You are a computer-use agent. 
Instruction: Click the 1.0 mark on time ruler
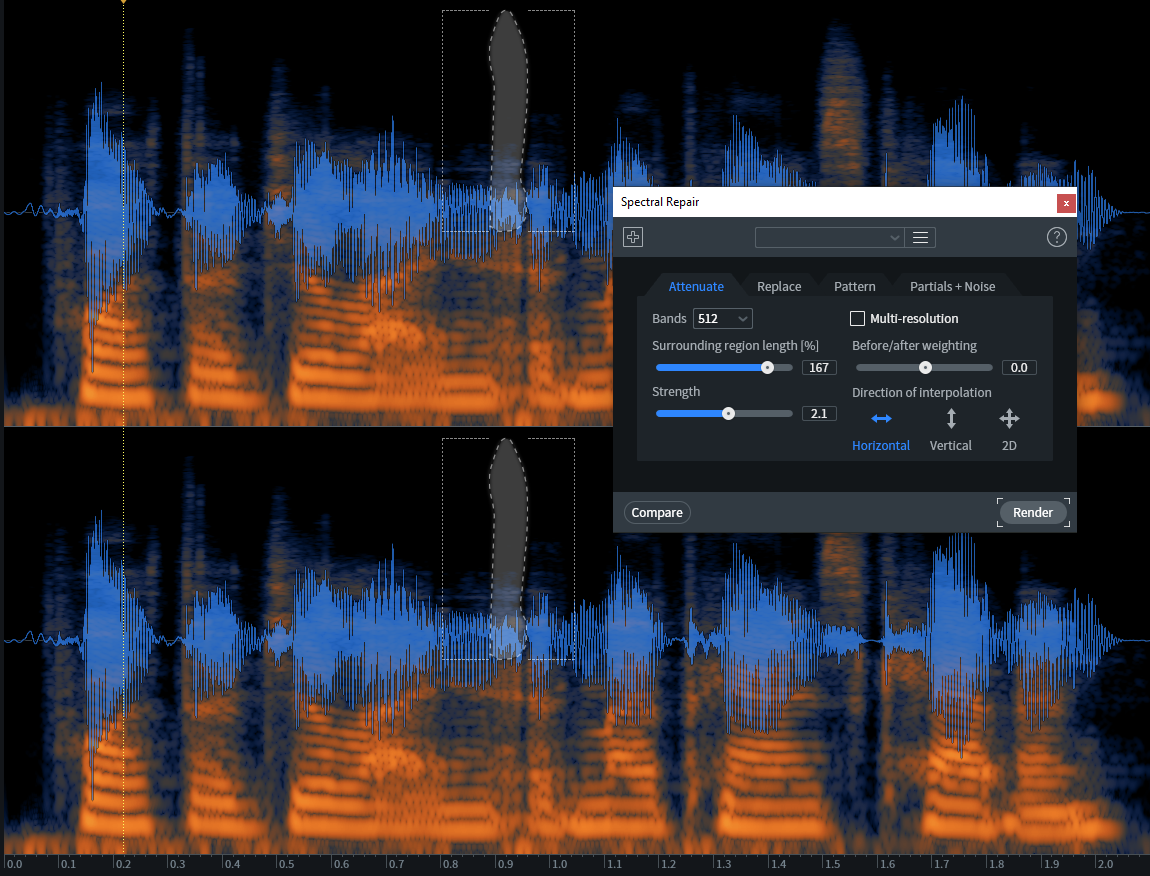tap(560, 864)
